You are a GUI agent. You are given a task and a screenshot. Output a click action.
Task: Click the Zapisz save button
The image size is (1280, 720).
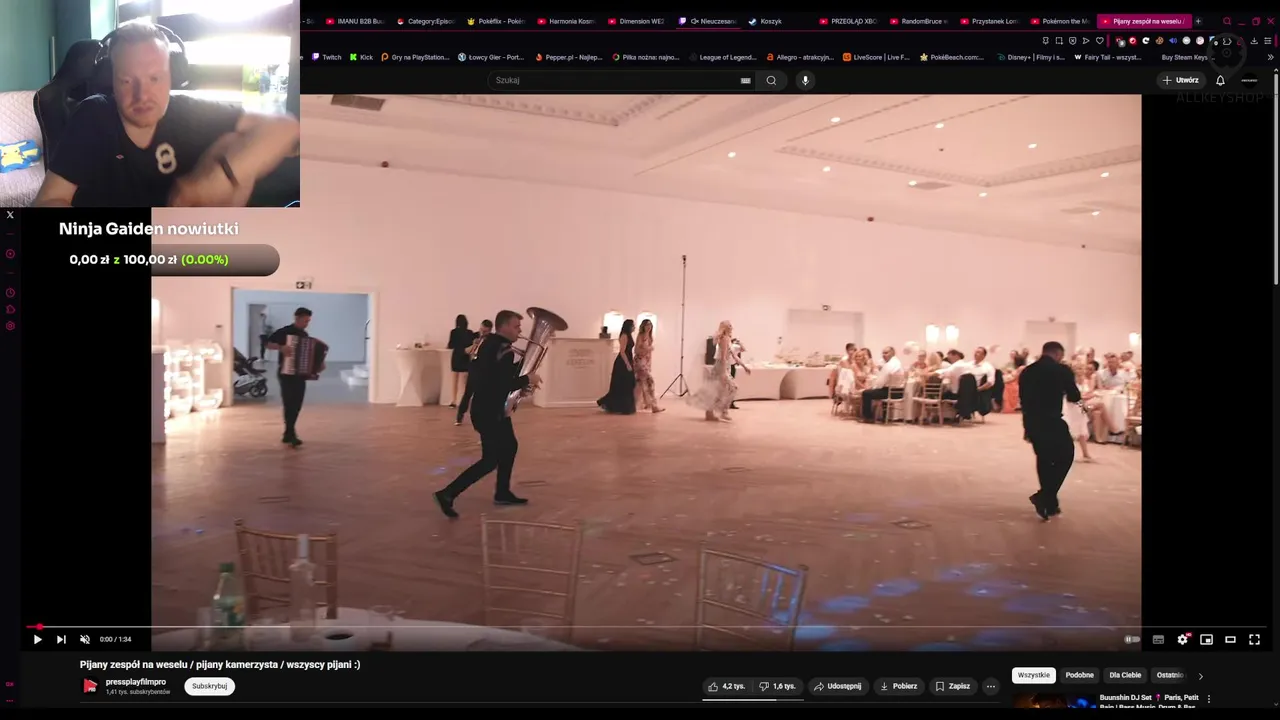[x=953, y=686]
